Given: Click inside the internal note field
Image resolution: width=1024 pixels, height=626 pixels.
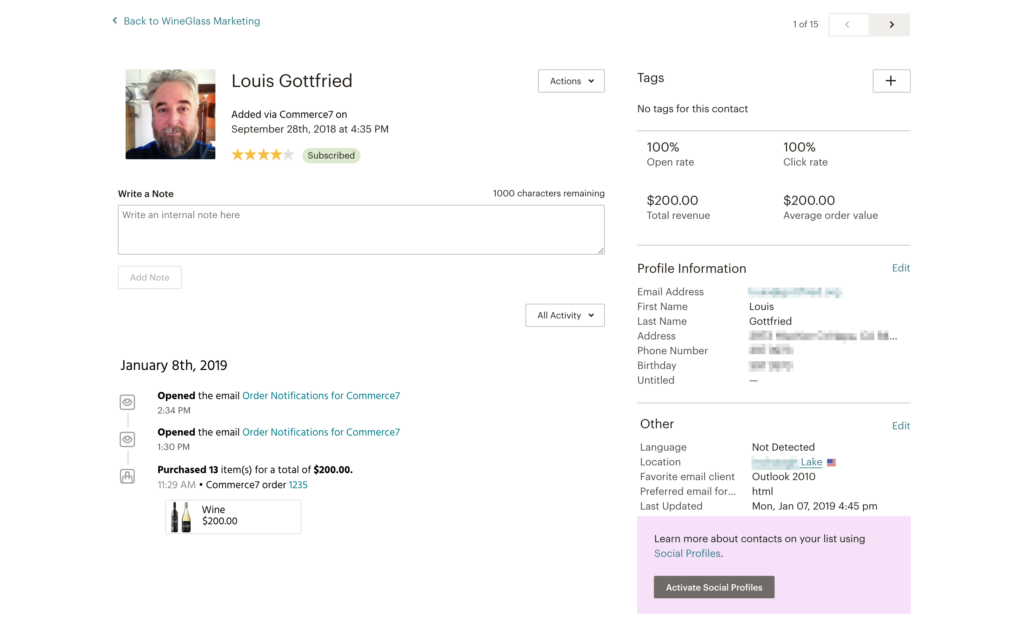Looking at the screenshot, I should tap(361, 229).
